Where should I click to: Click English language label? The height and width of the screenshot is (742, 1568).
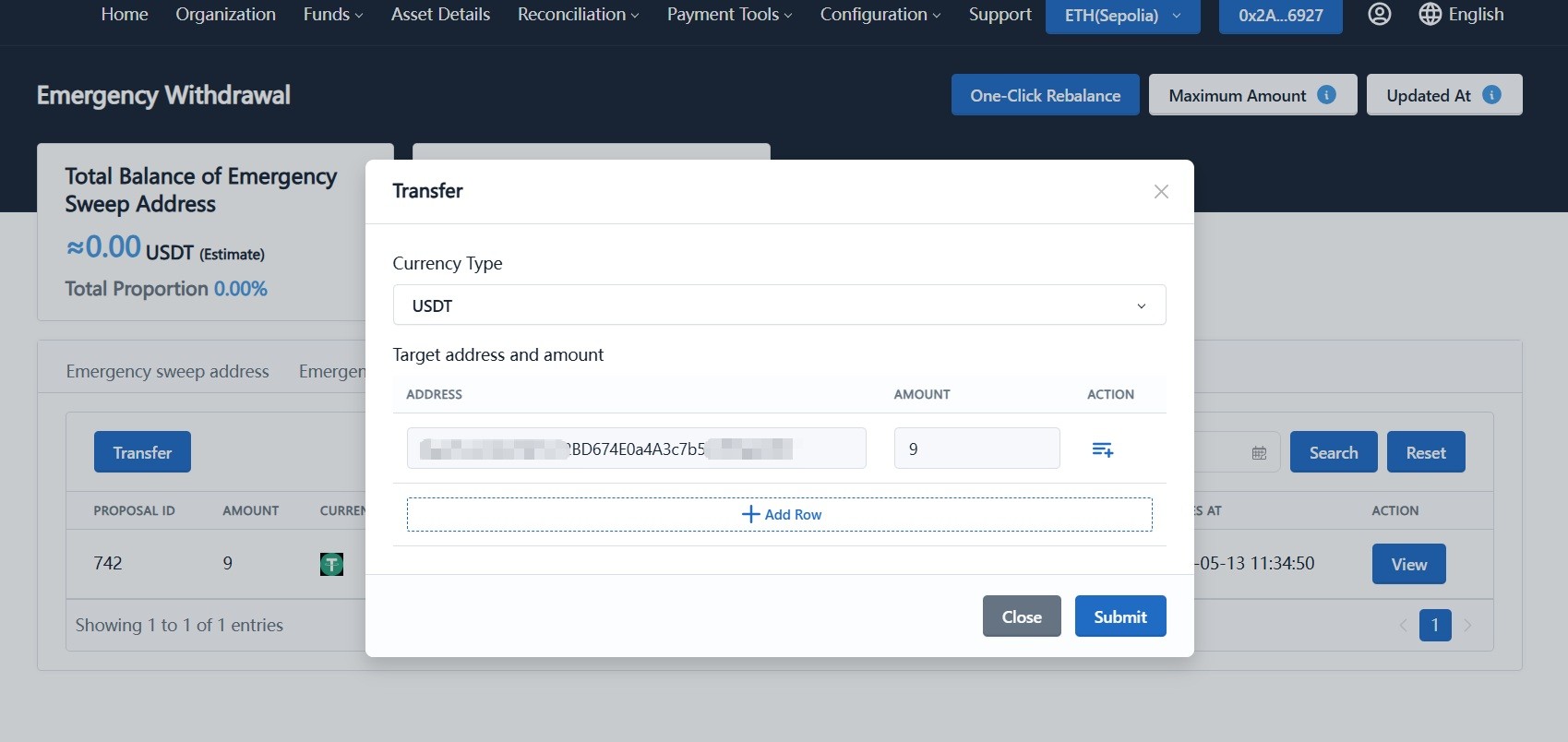click(x=1476, y=15)
